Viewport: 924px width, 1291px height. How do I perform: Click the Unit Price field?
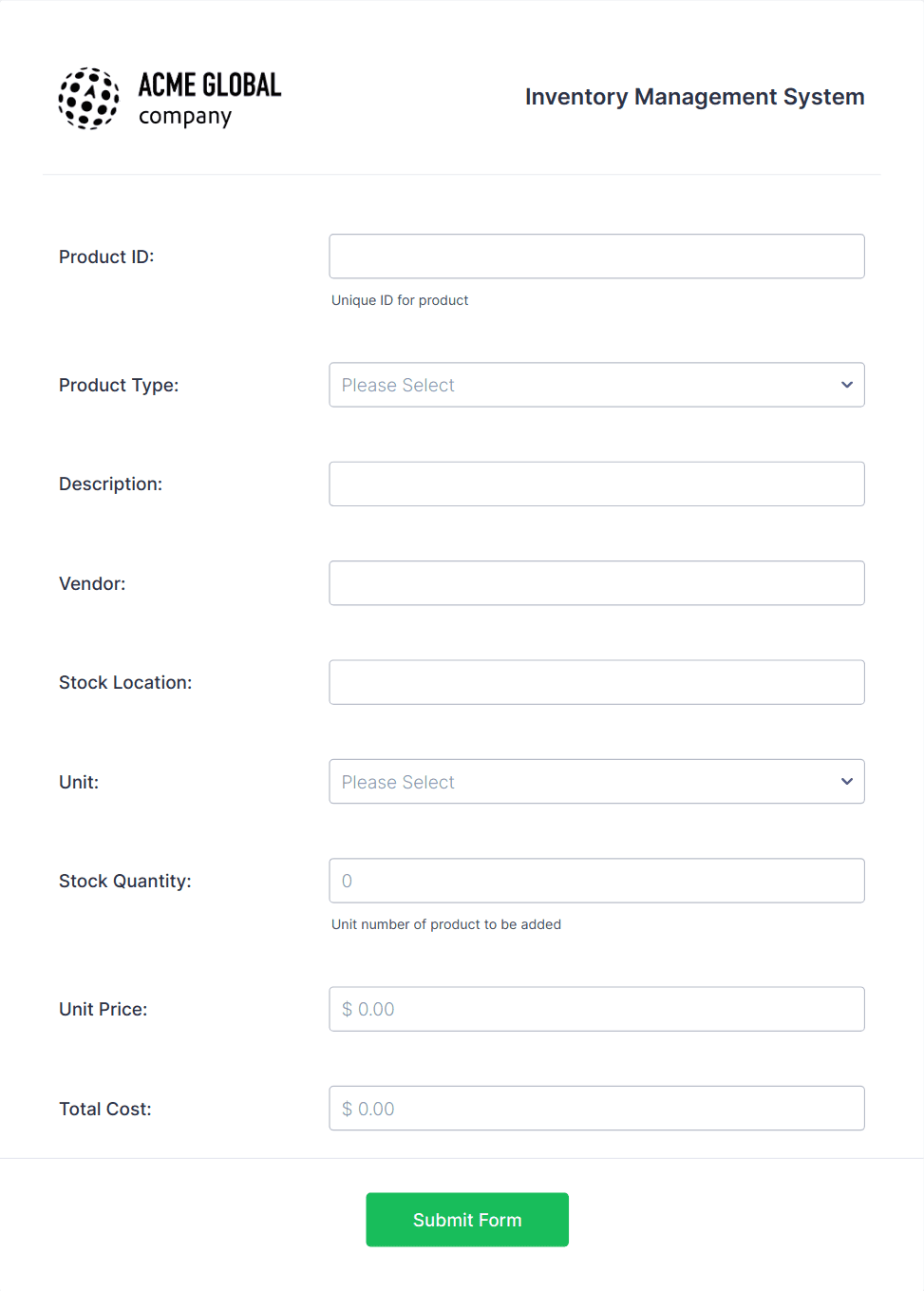(596, 1009)
